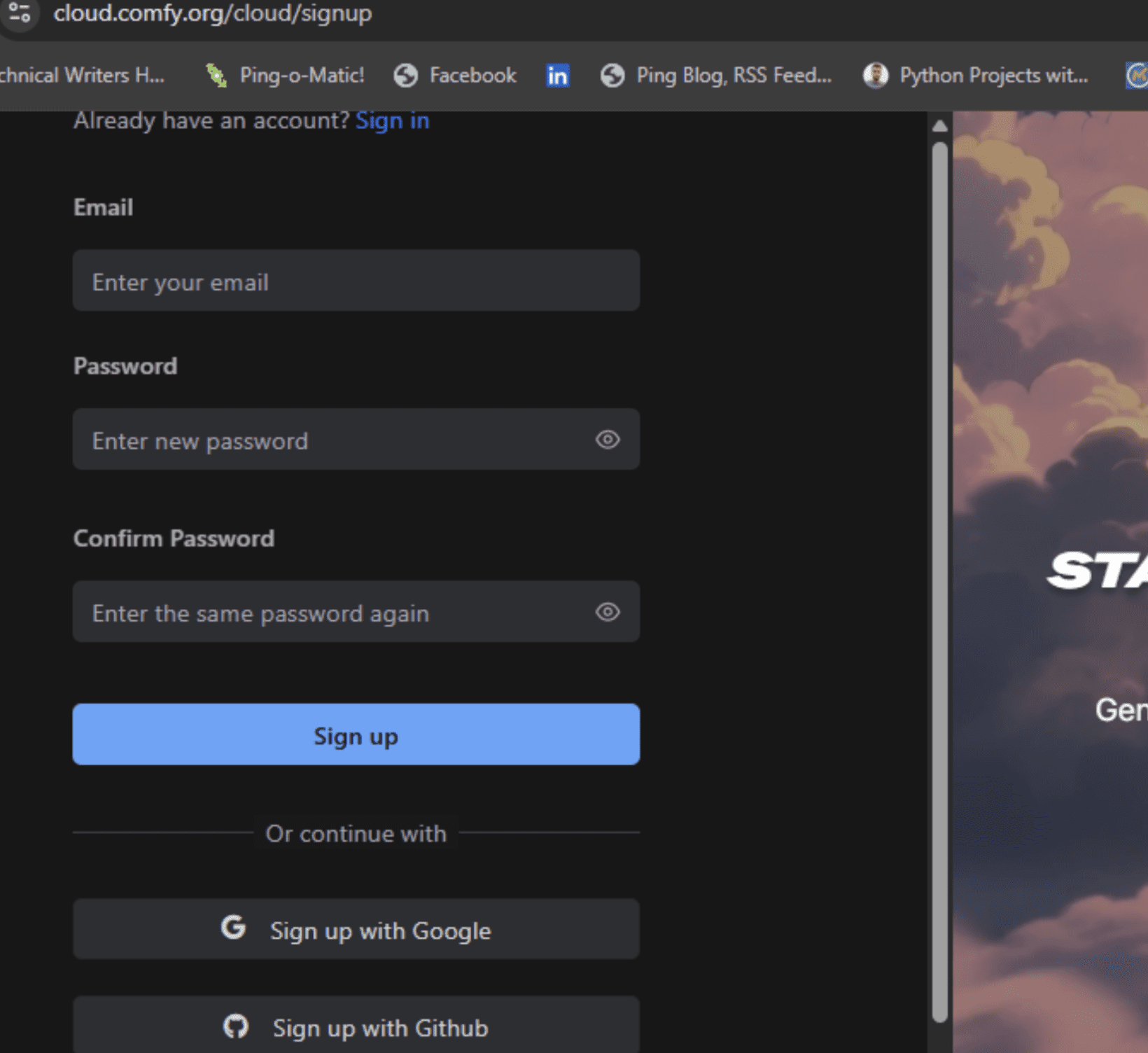
Task: Click the Google logo on the Google signup button
Action: click(234, 928)
